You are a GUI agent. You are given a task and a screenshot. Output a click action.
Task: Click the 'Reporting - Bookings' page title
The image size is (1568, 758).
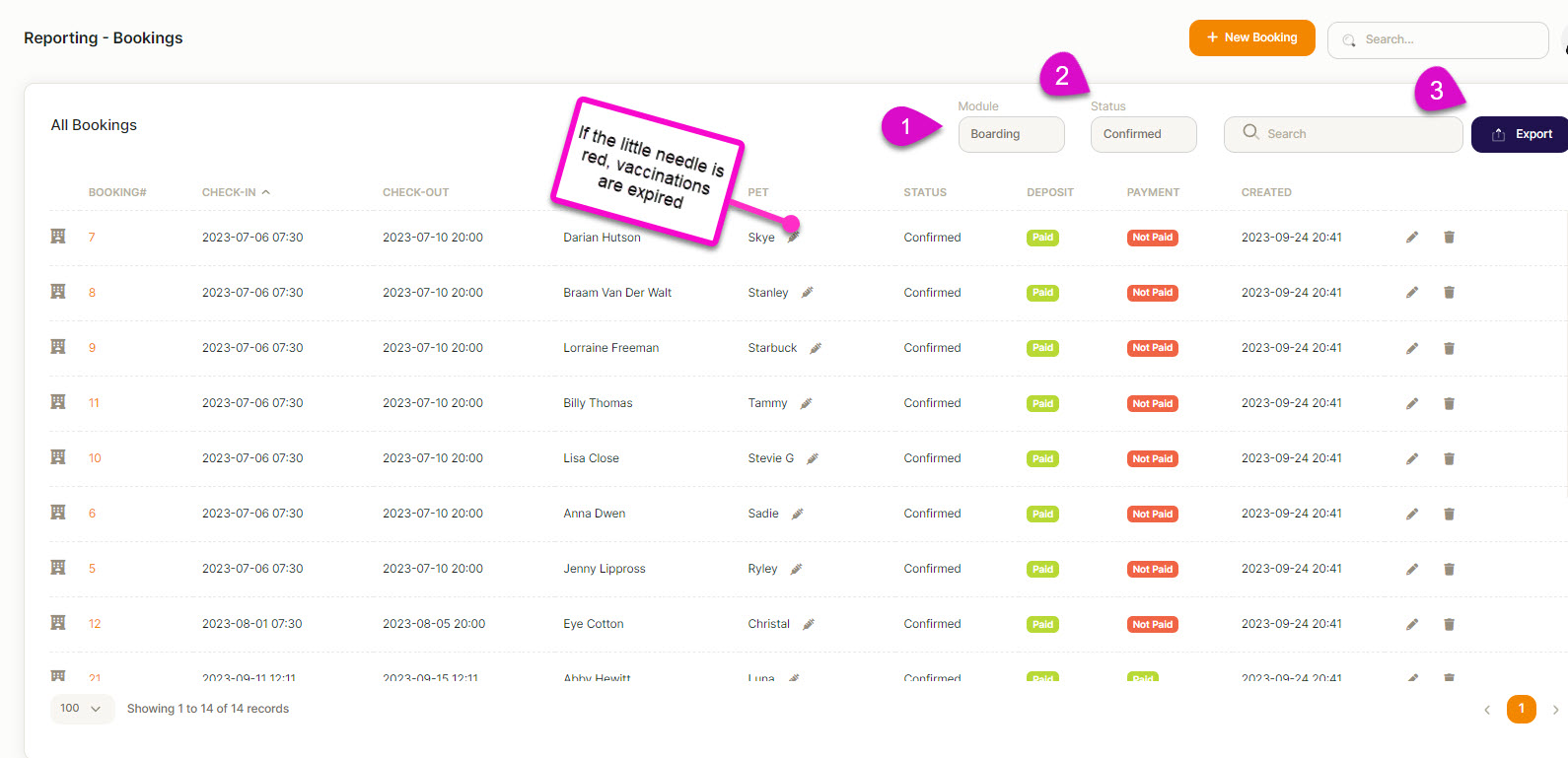click(x=104, y=37)
